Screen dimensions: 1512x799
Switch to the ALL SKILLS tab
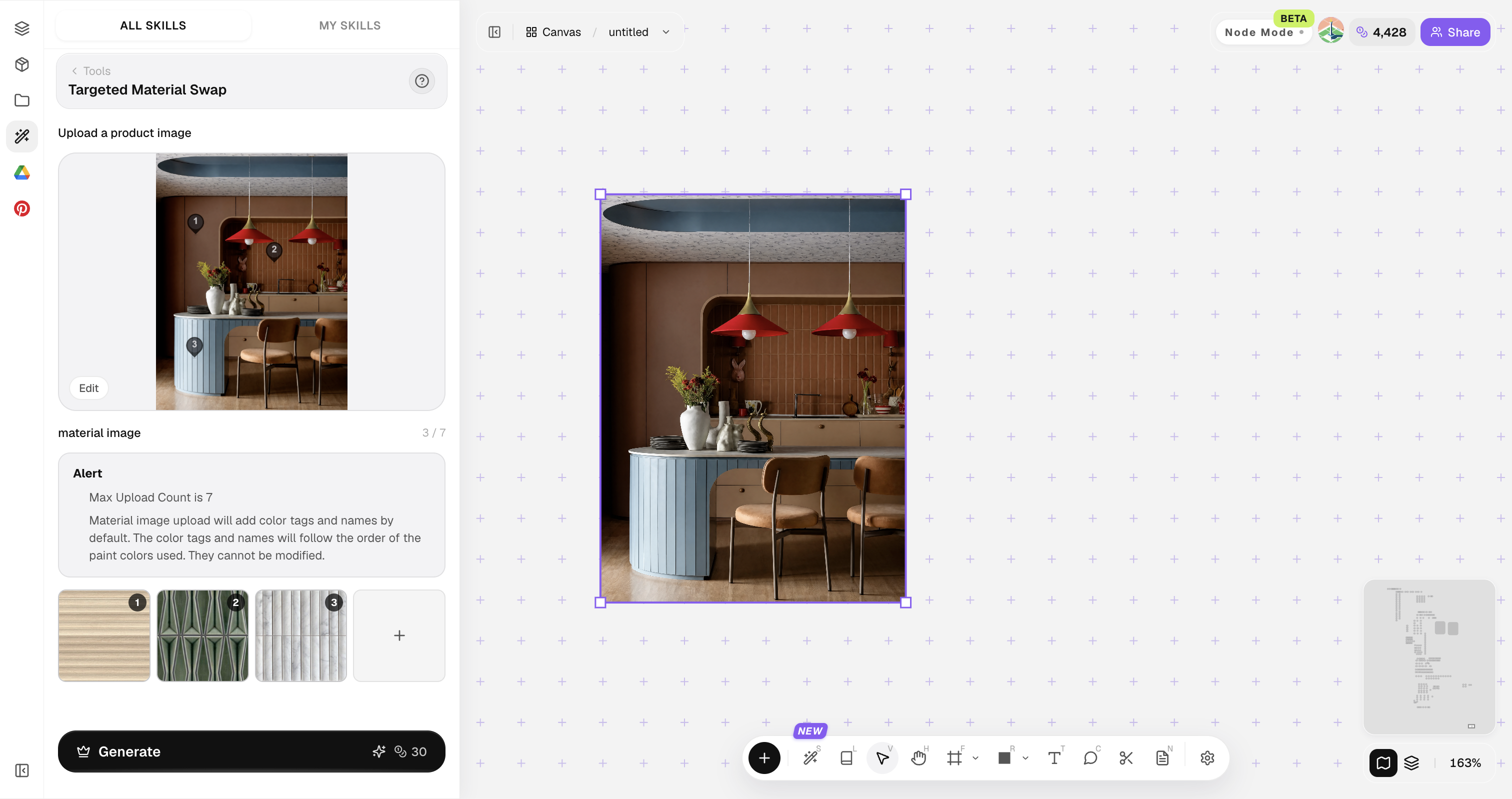click(152, 25)
